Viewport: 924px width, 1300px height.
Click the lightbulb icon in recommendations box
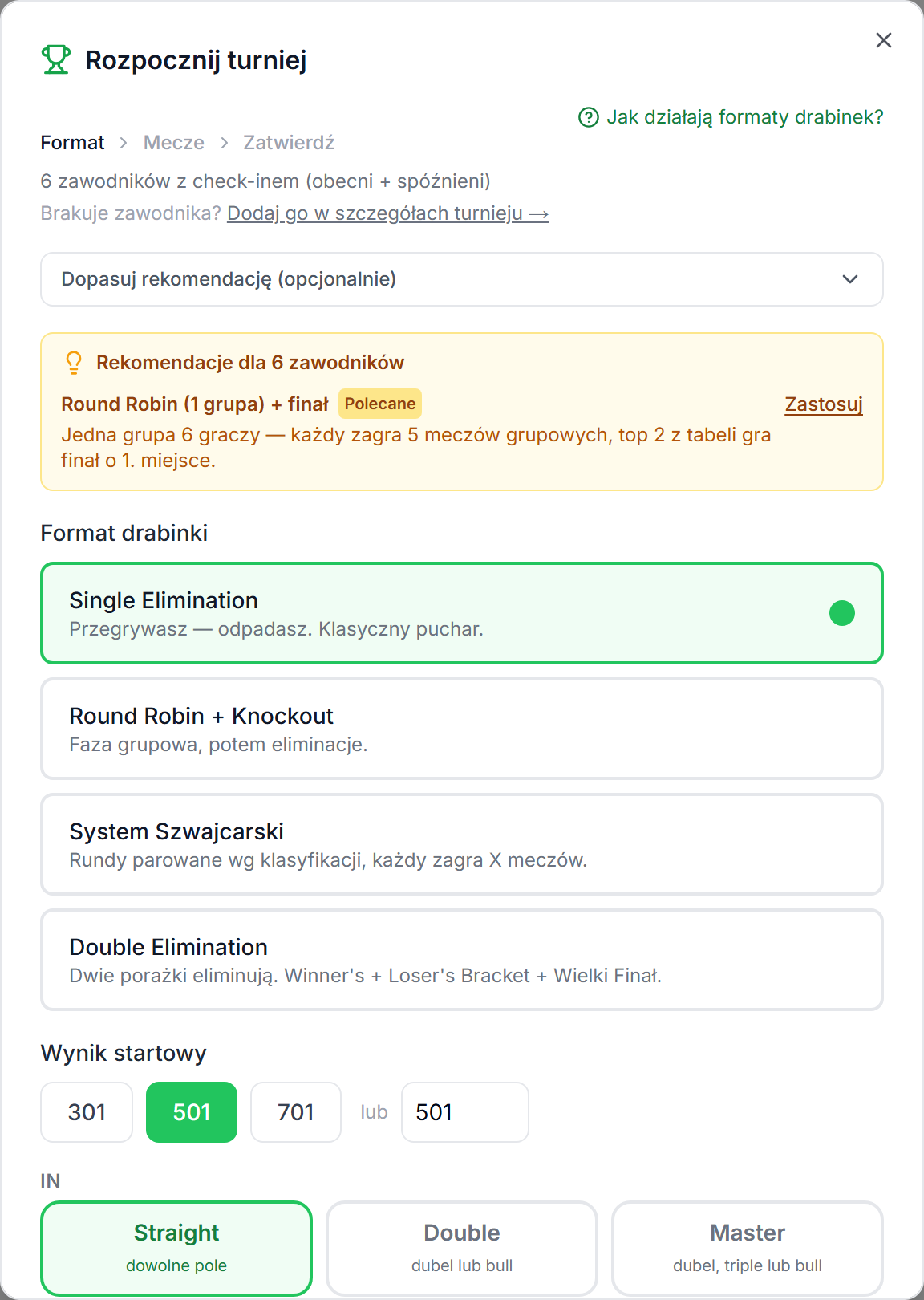(x=74, y=363)
